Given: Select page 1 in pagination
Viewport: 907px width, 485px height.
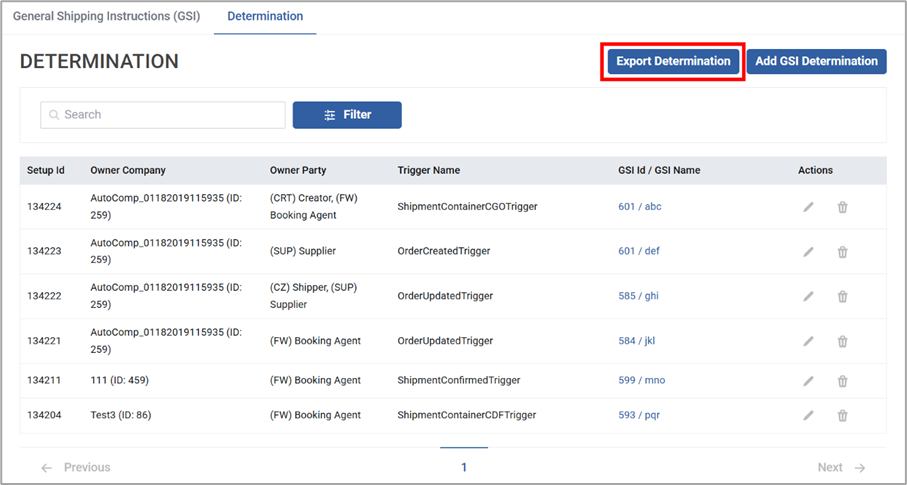Looking at the screenshot, I should coord(464,467).
